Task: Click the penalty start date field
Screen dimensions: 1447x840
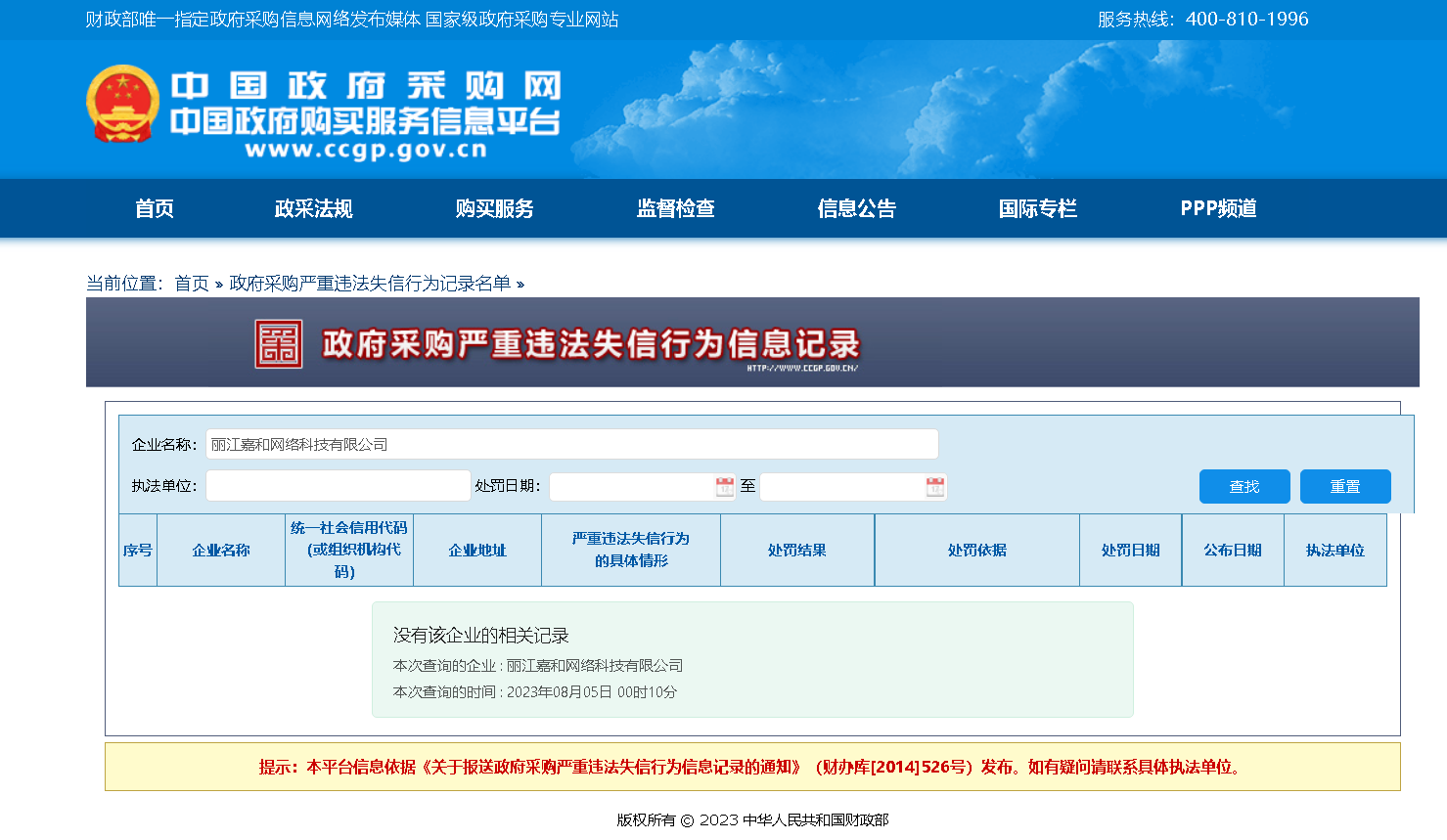Action: pyautogui.click(x=631, y=487)
